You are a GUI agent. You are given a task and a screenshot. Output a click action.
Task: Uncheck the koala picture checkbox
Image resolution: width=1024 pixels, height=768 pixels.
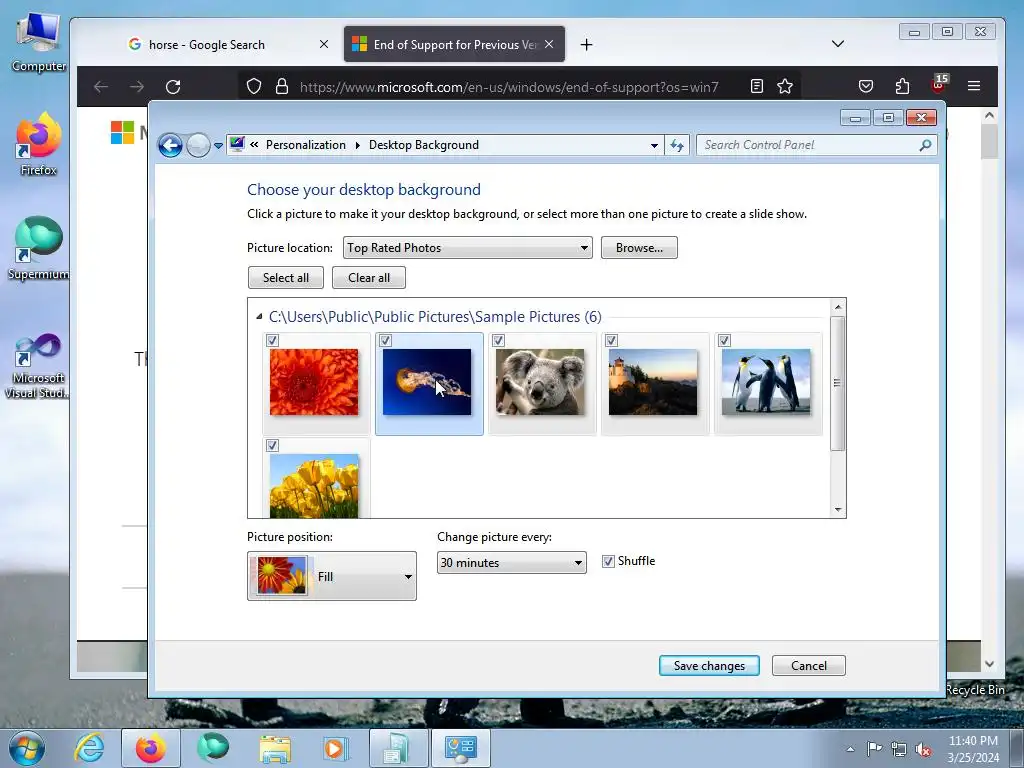[498, 340]
